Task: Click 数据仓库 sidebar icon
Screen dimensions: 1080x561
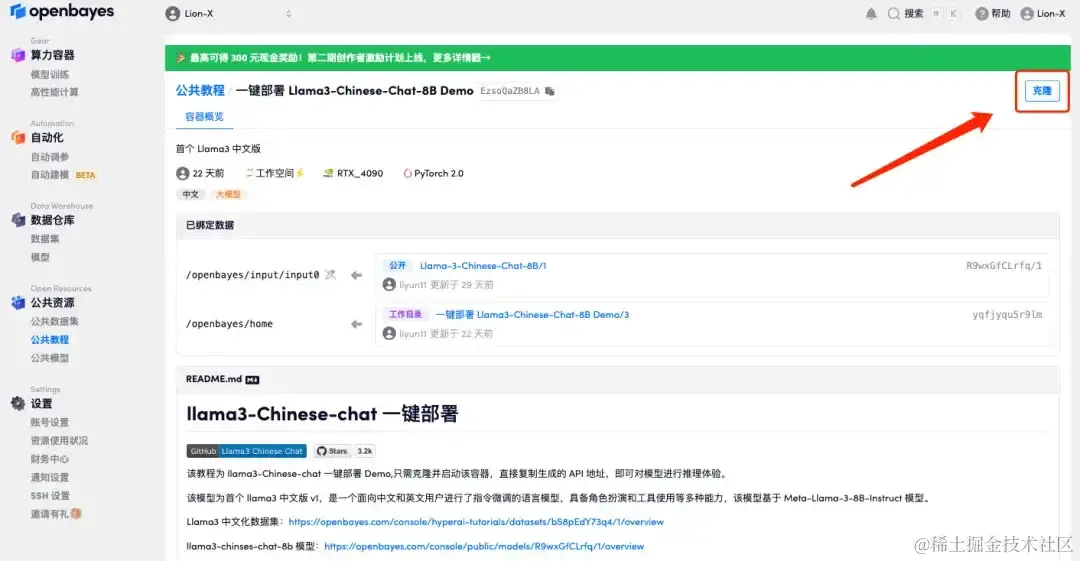Action: pos(18,220)
